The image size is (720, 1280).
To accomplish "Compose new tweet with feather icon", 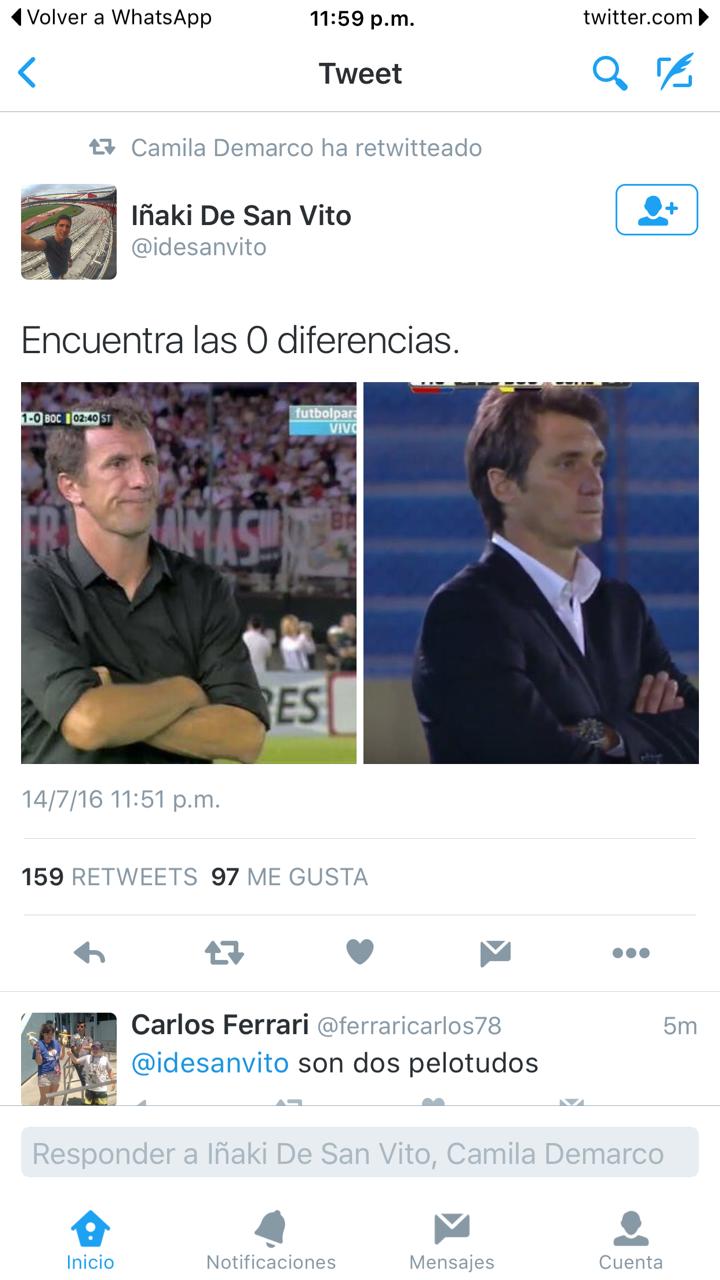I will (x=675, y=73).
